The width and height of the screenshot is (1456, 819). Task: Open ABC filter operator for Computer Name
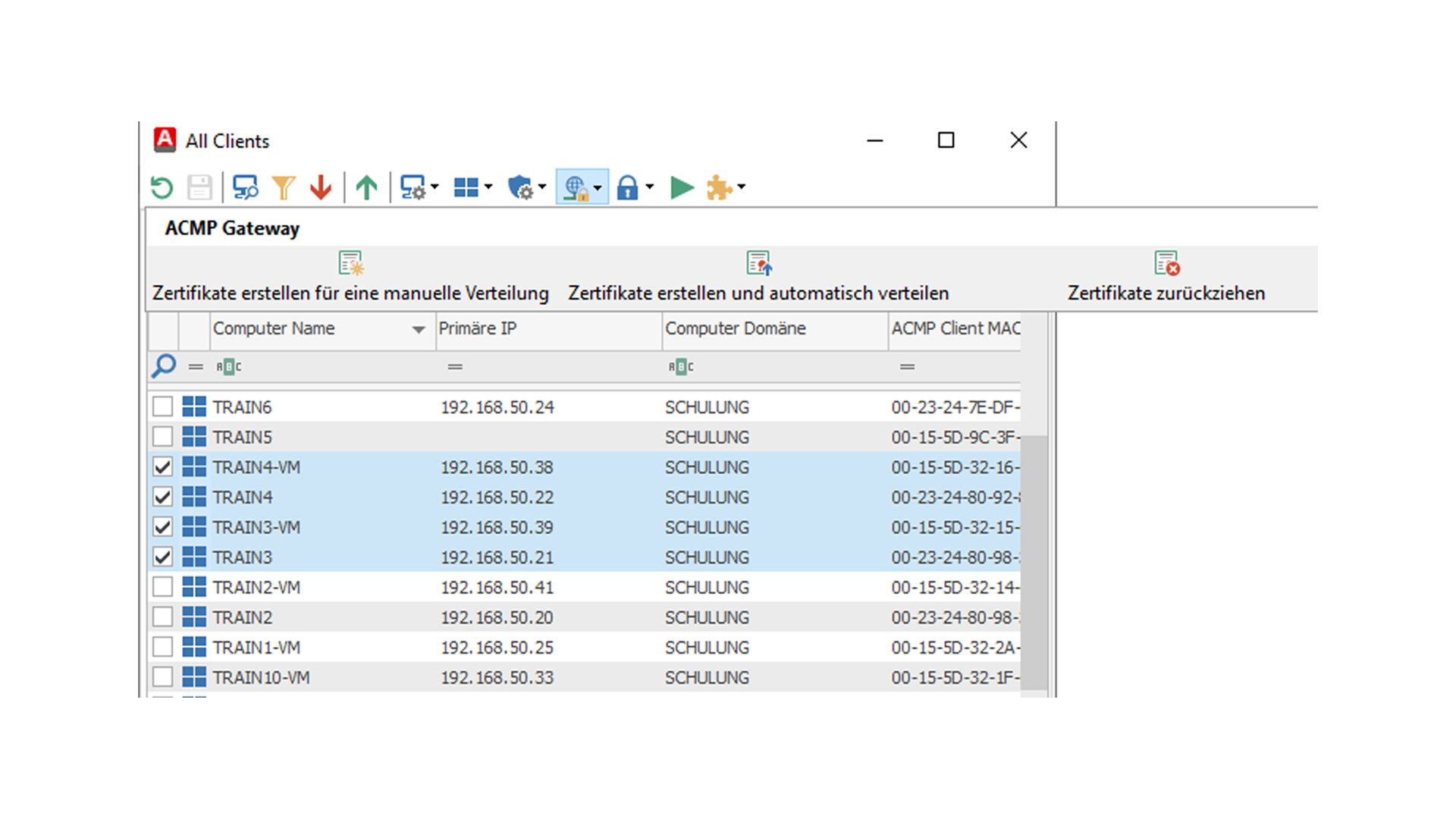(228, 367)
